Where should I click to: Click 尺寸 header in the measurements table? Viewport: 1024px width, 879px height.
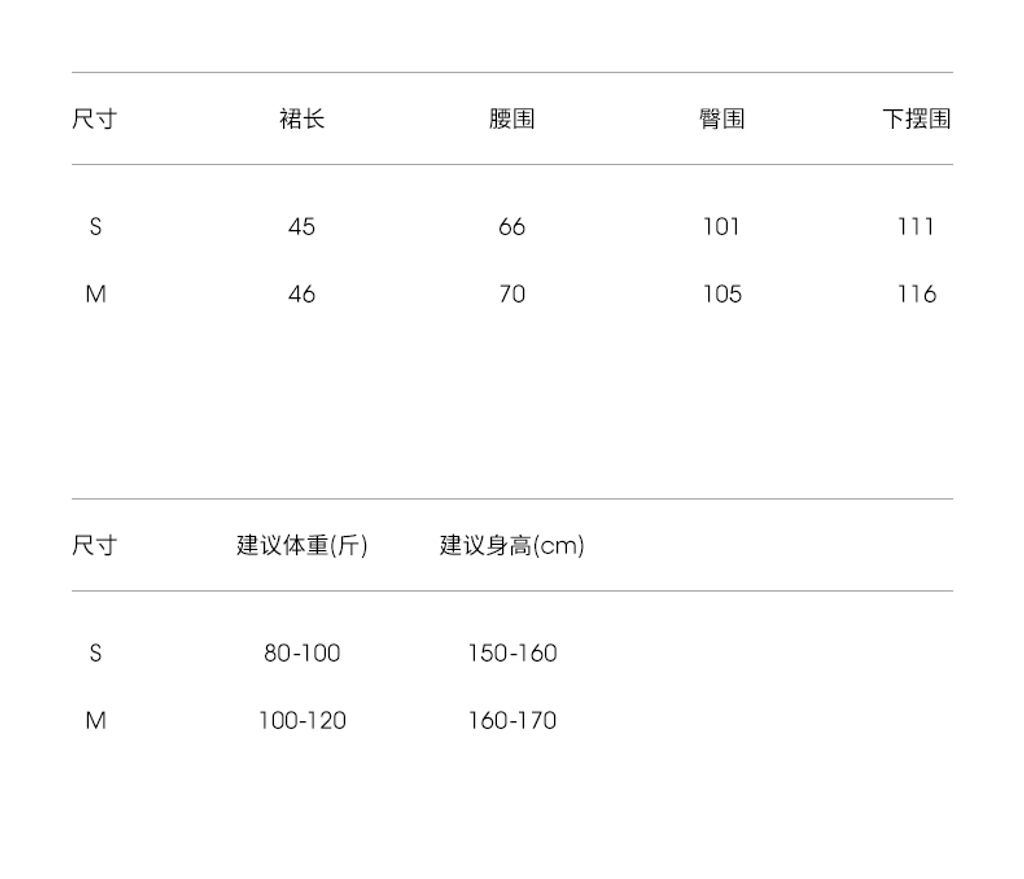coord(94,119)
